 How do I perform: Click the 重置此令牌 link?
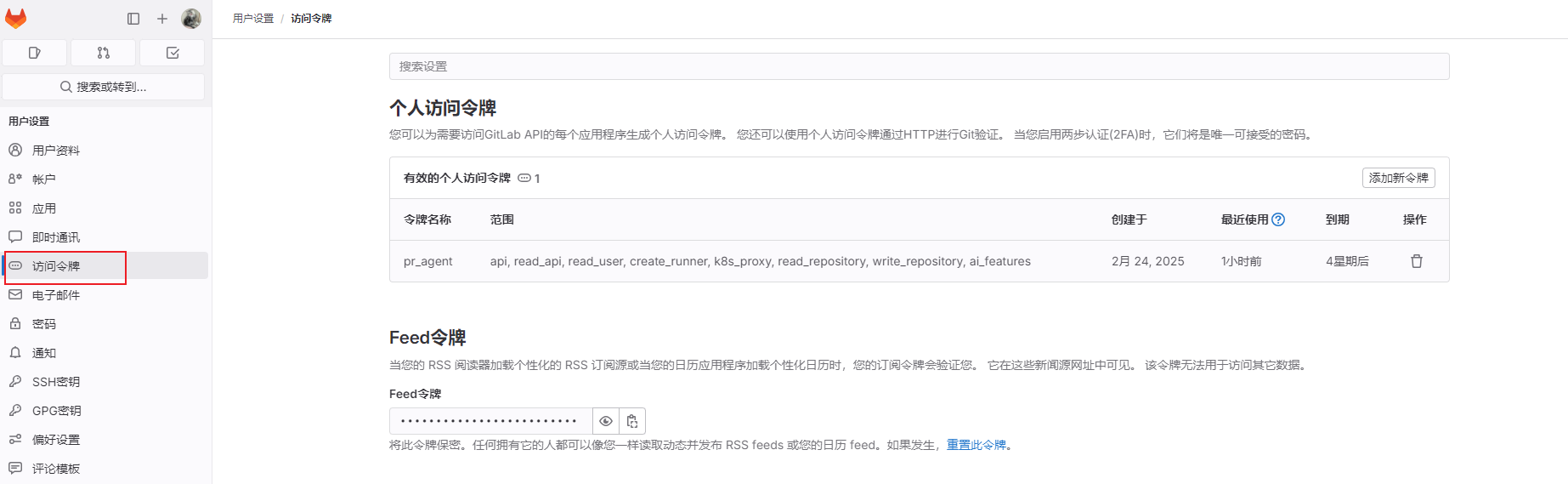coord(976,445)
